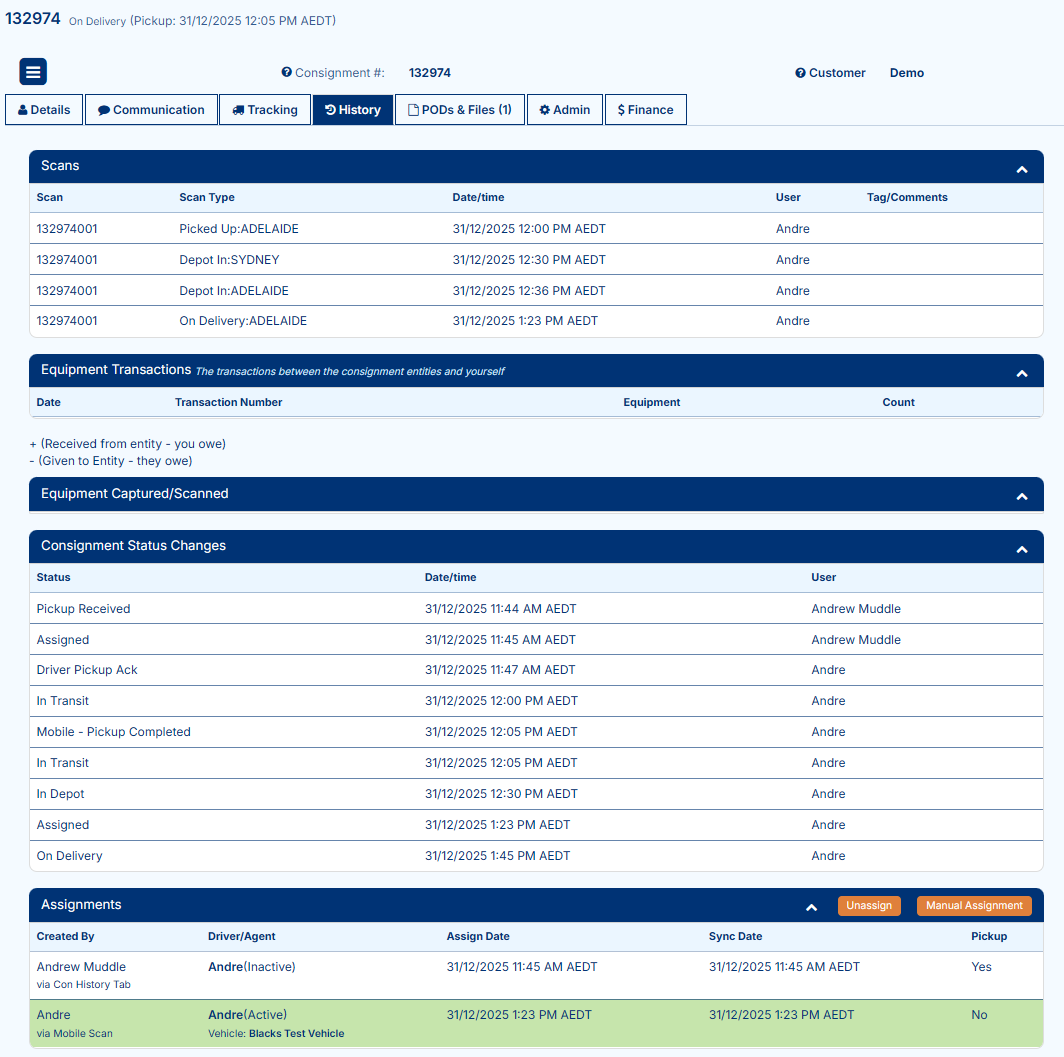Open the Finance tab

pyautogui.click(x=645, y=110)
